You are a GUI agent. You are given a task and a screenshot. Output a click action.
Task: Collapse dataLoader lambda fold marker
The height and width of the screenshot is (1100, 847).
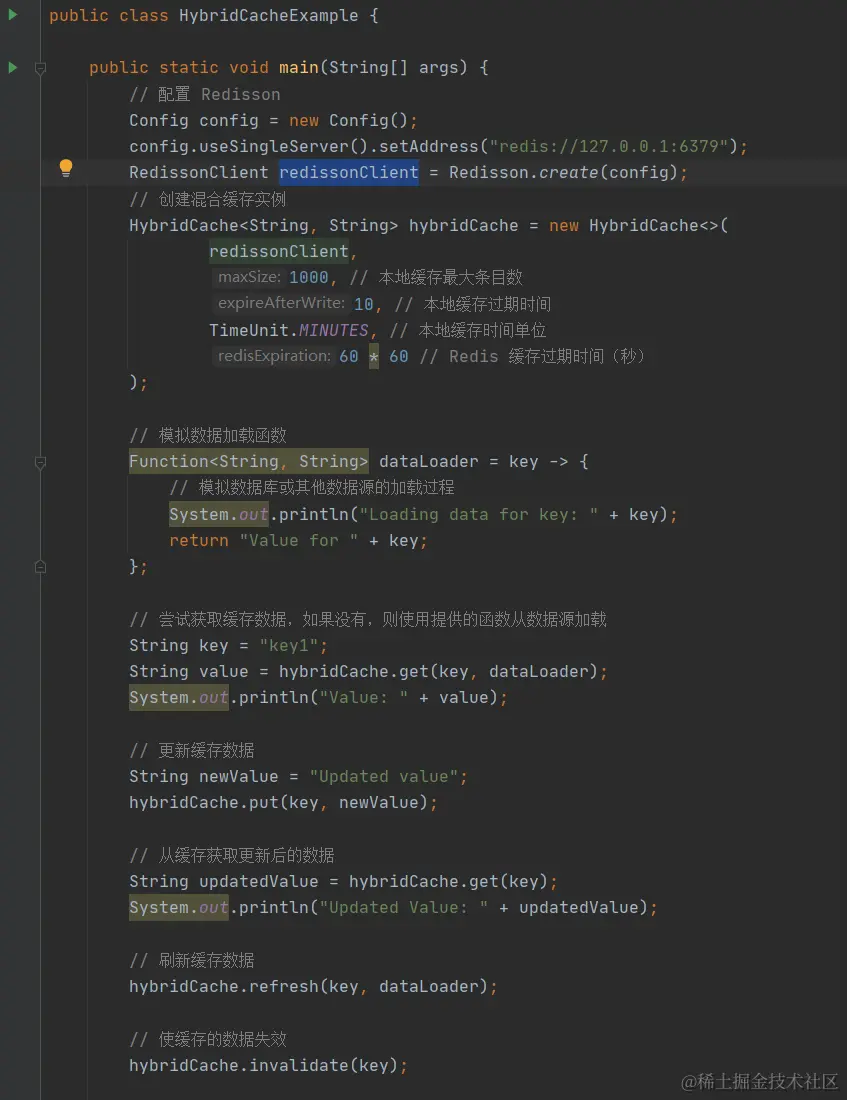coord(41,462)
